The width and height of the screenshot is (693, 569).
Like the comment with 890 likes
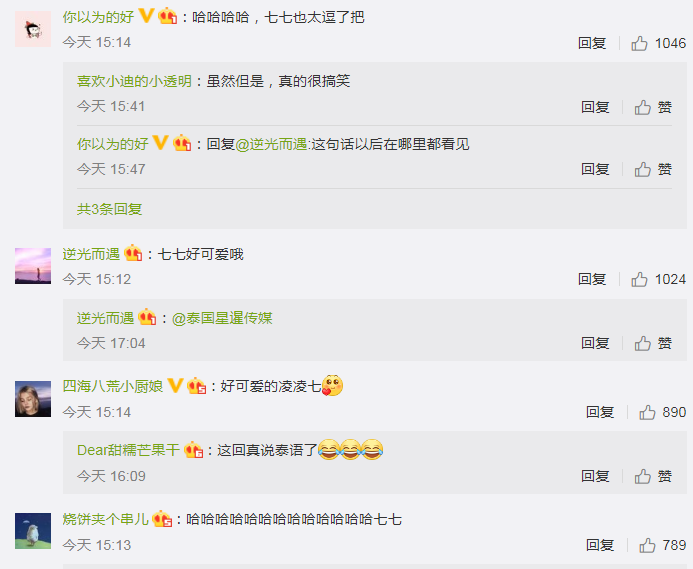(x=662, y=412)
